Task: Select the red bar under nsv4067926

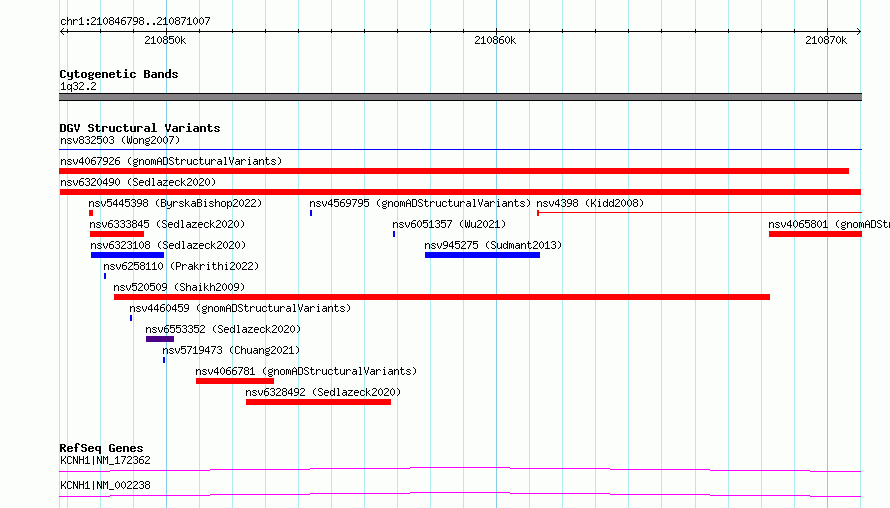Action: (x=454, y=171)
